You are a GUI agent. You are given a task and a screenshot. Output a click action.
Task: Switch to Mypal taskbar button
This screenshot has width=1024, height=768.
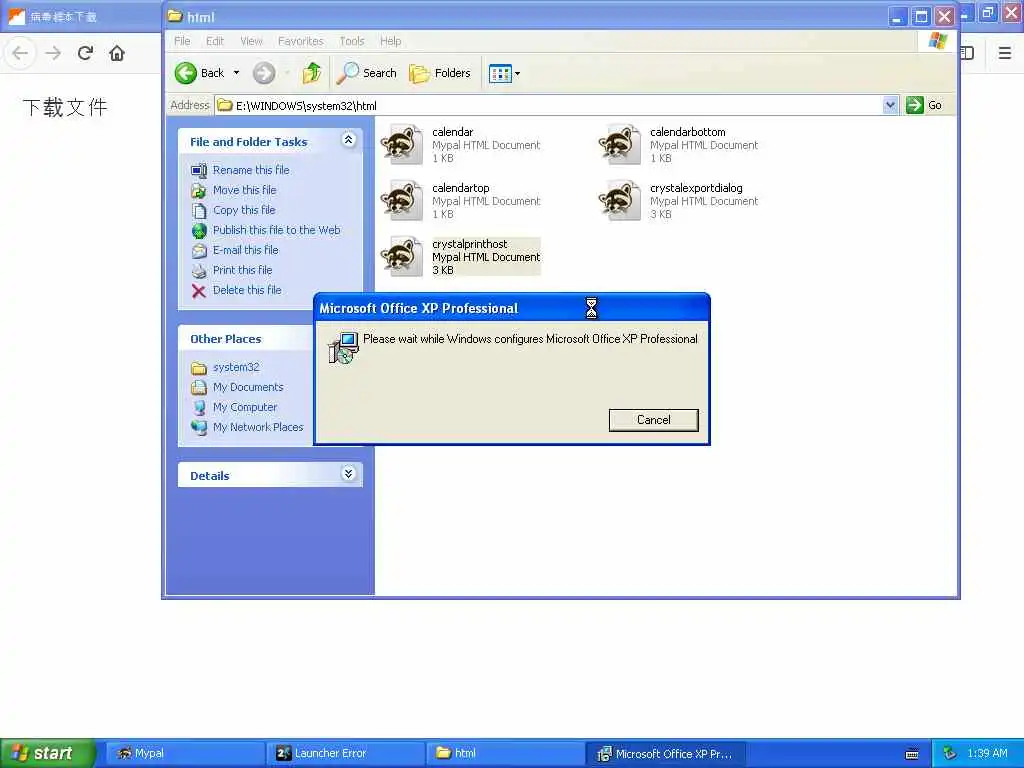[184, 754]
